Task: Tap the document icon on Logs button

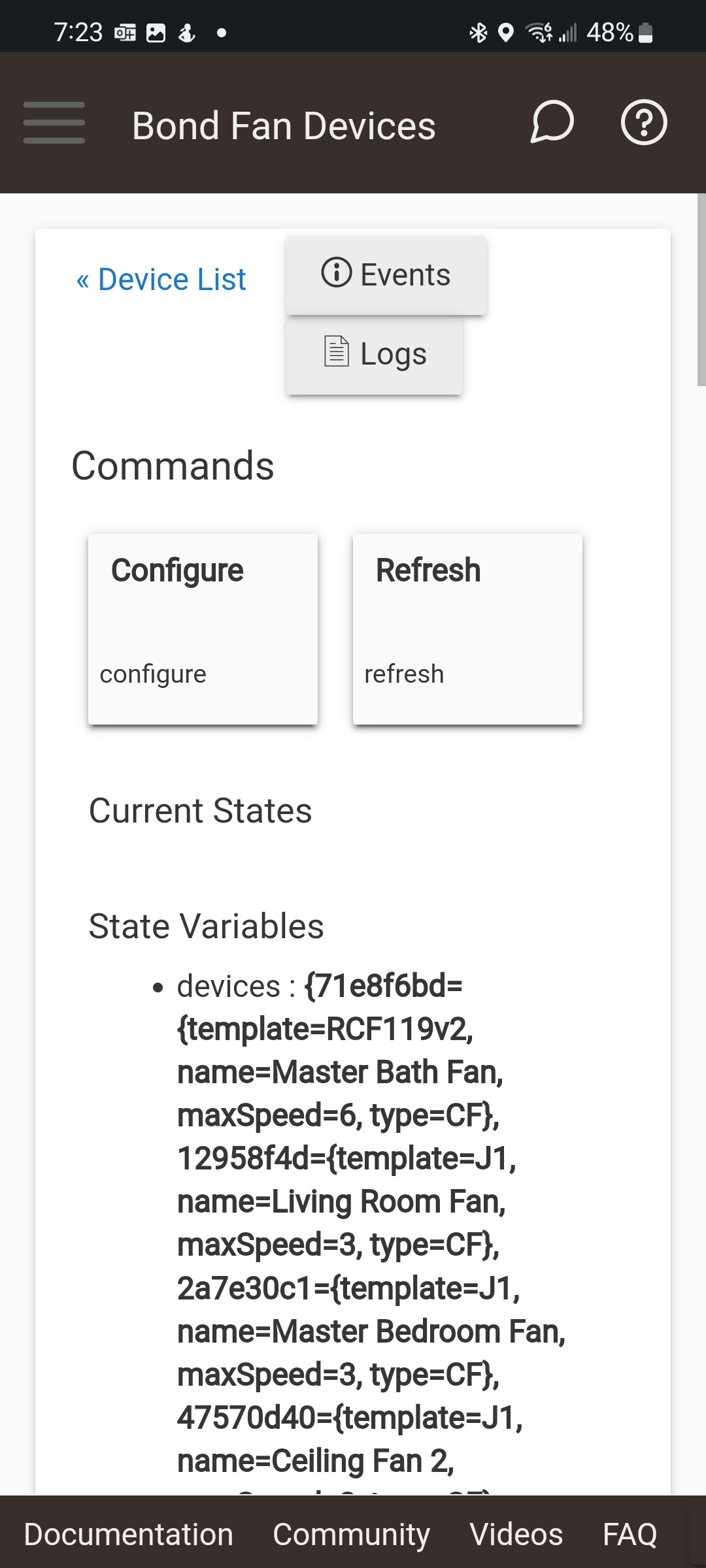Action: click(x=337, y=351)
